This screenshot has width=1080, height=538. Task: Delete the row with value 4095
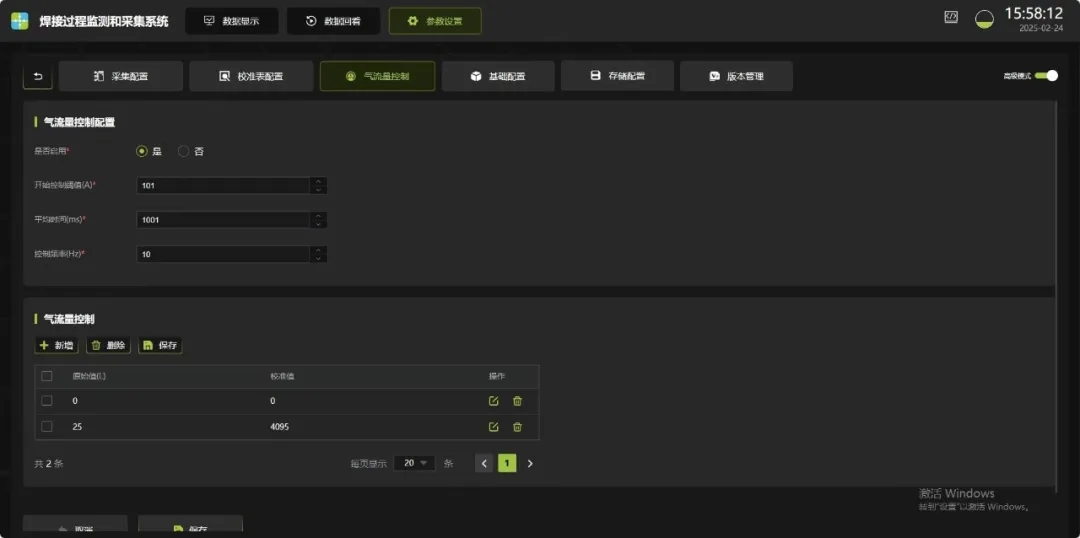517,427
